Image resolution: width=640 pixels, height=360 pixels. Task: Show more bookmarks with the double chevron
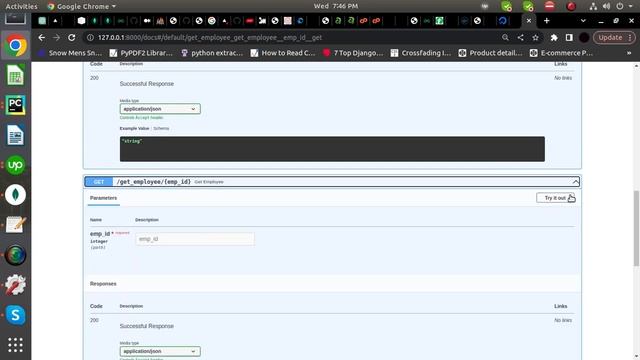[x=629, y=53]
